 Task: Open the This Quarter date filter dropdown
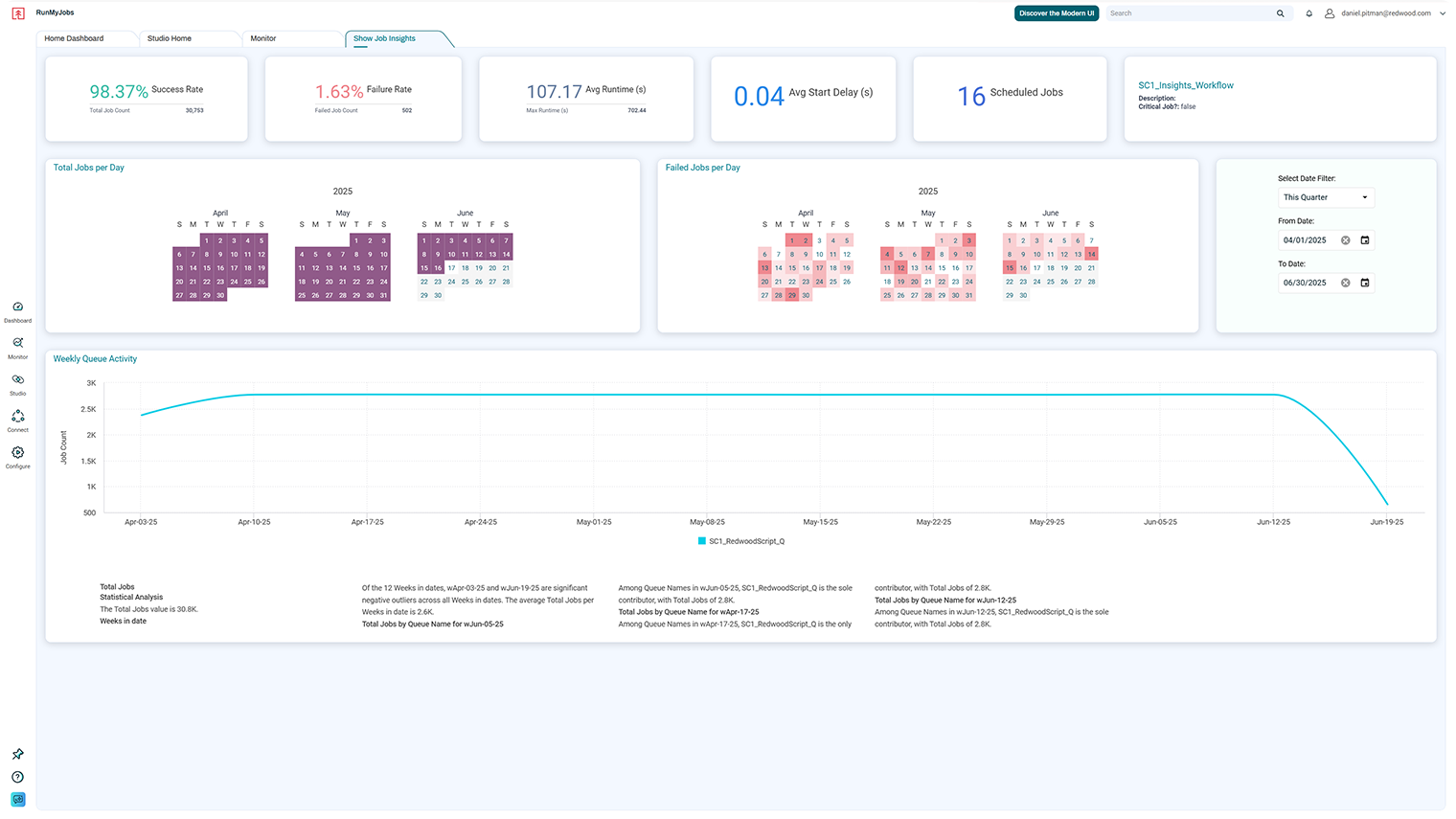pos(1326,196)
